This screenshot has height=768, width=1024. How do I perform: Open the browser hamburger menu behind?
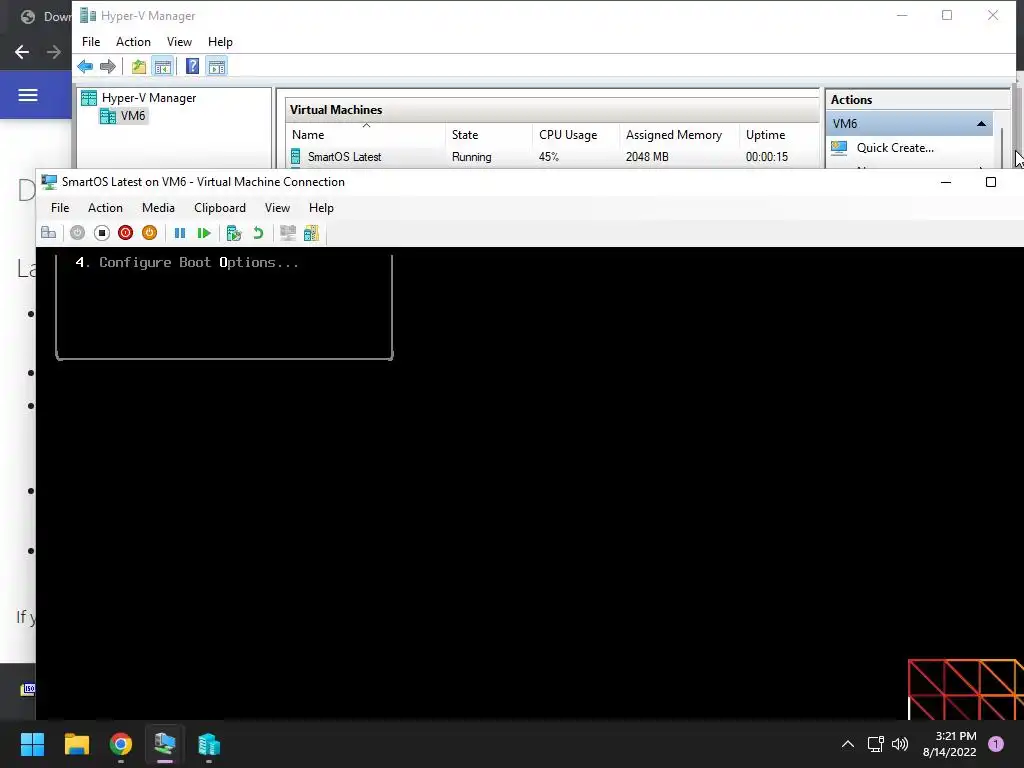coord(27,95)
